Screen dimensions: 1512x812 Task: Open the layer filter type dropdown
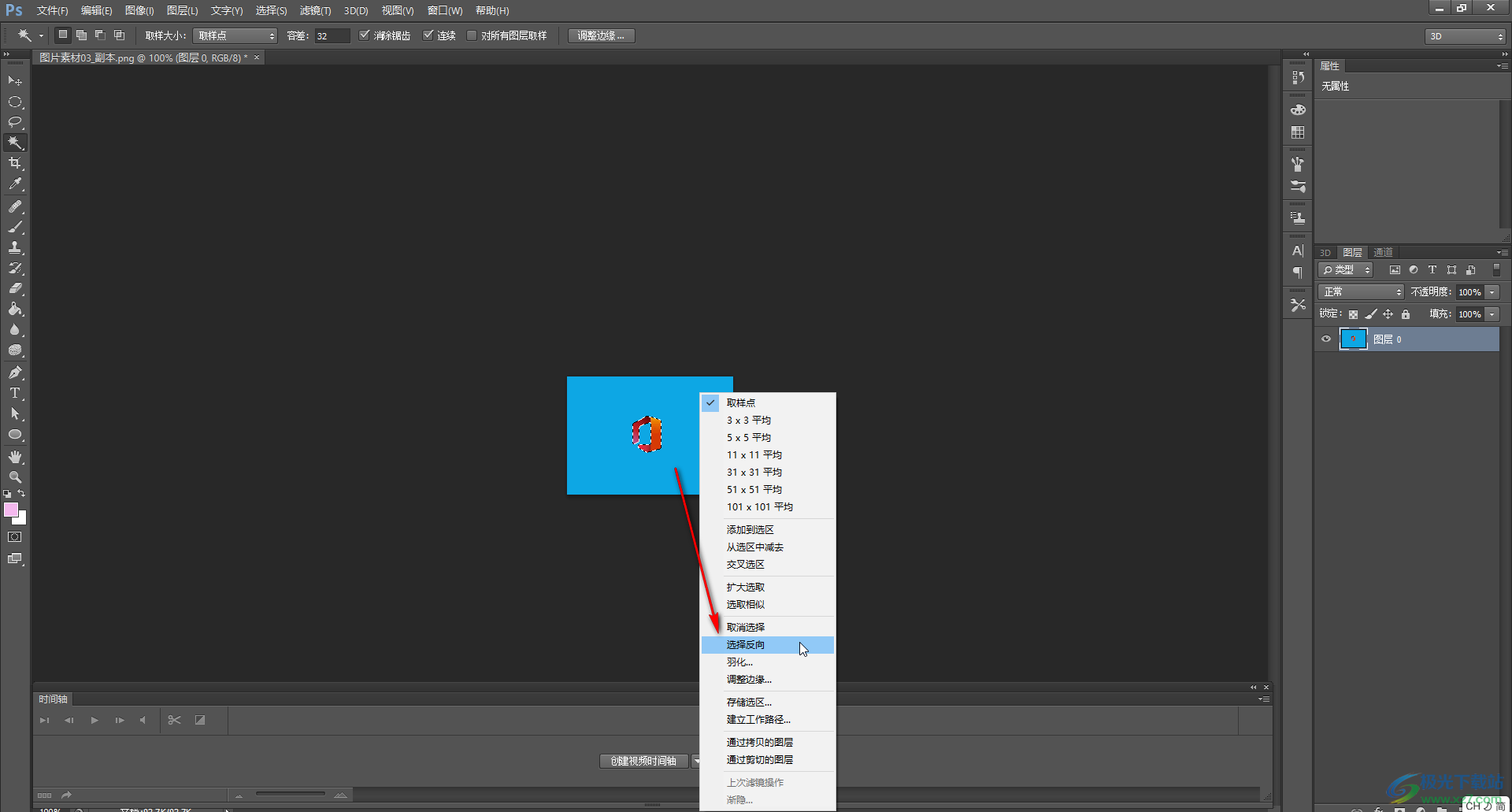pyautogui.click(x=1346, y=270)
